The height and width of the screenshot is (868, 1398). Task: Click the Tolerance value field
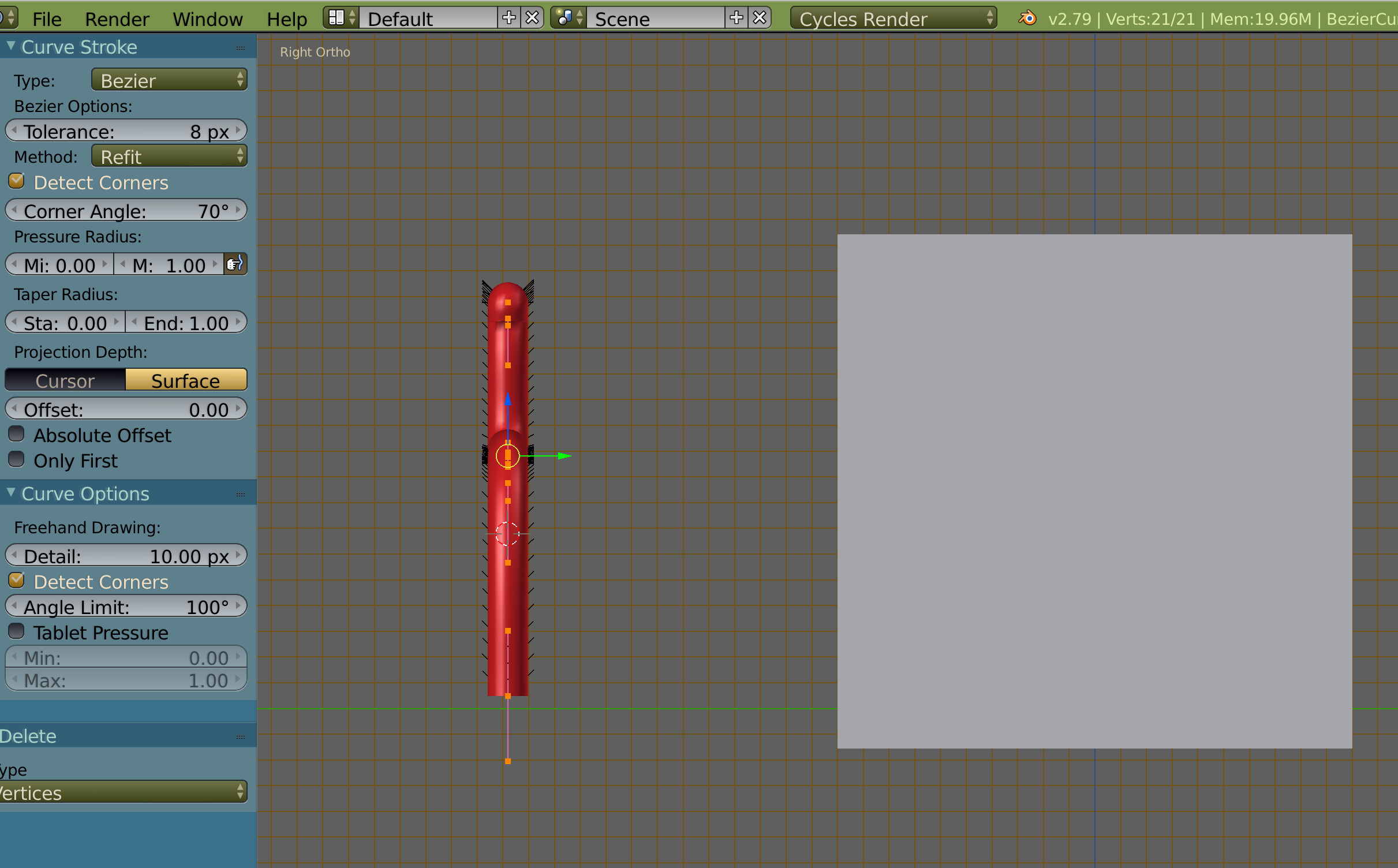(126, 131)
